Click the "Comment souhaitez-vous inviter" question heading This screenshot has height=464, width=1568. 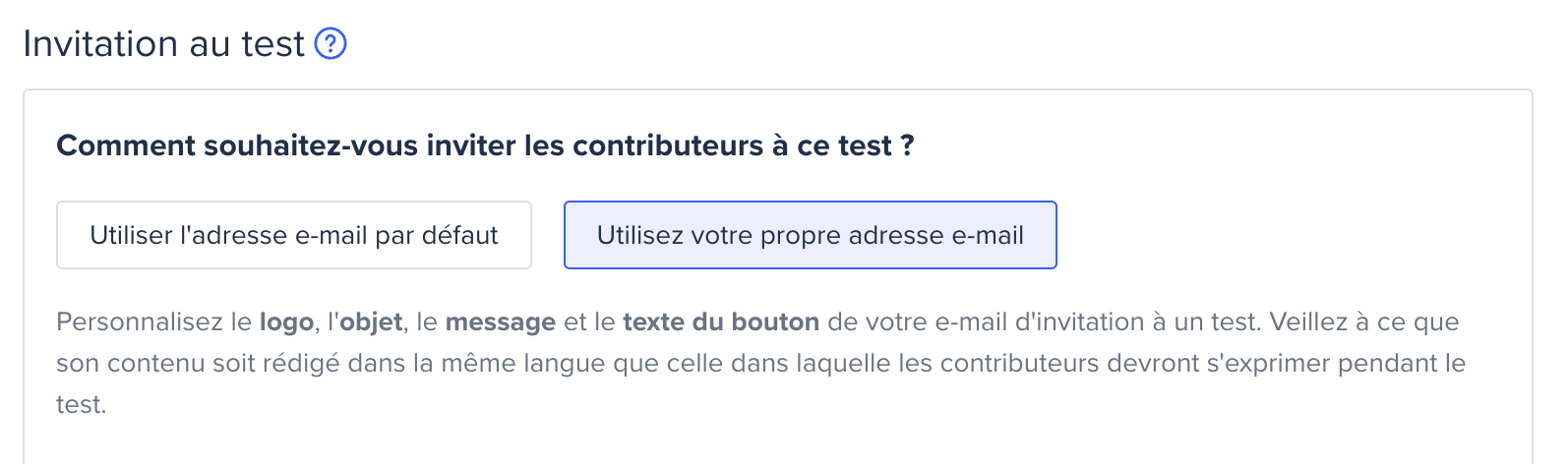(x=485, y=145)
